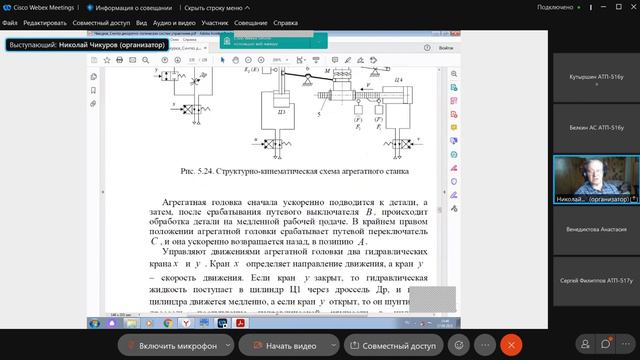The image size is (640, 360).
Task: Choose the hand pan tool in Acrobat
Action: click(x=236, y=60)
